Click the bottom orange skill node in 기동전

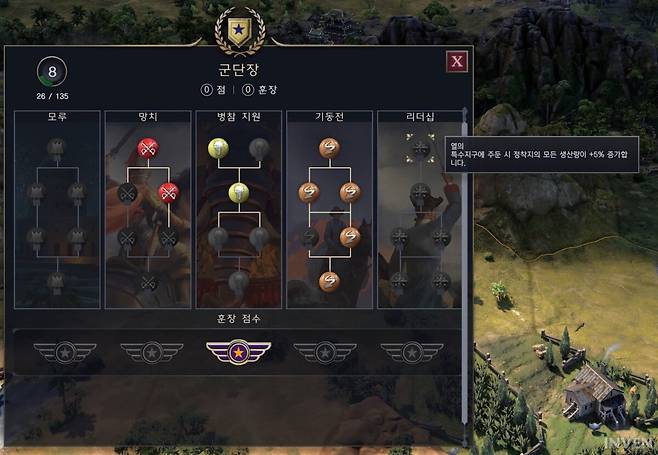click(329, 281)
